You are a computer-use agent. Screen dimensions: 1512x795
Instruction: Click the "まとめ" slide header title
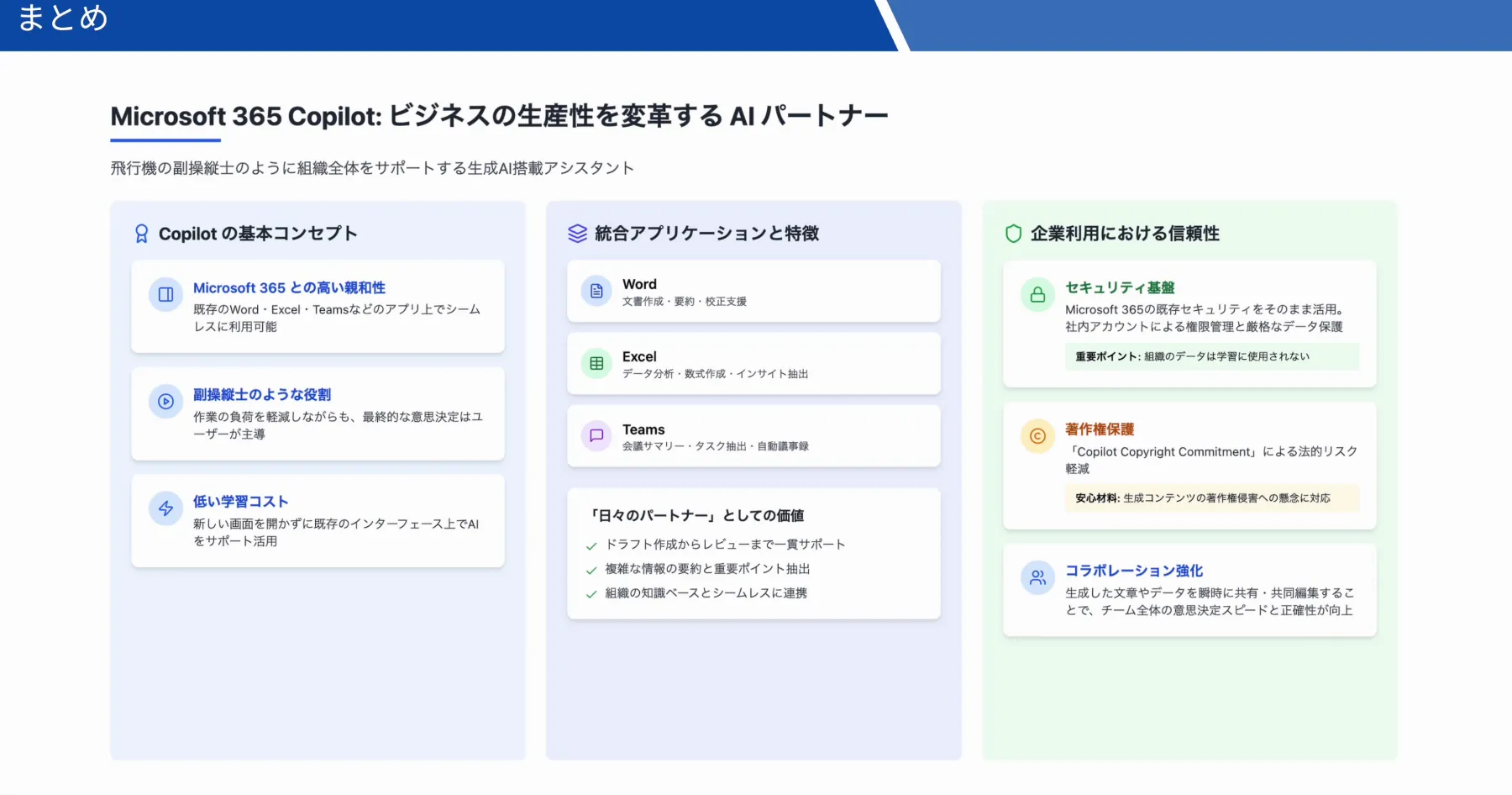point(63,18)
